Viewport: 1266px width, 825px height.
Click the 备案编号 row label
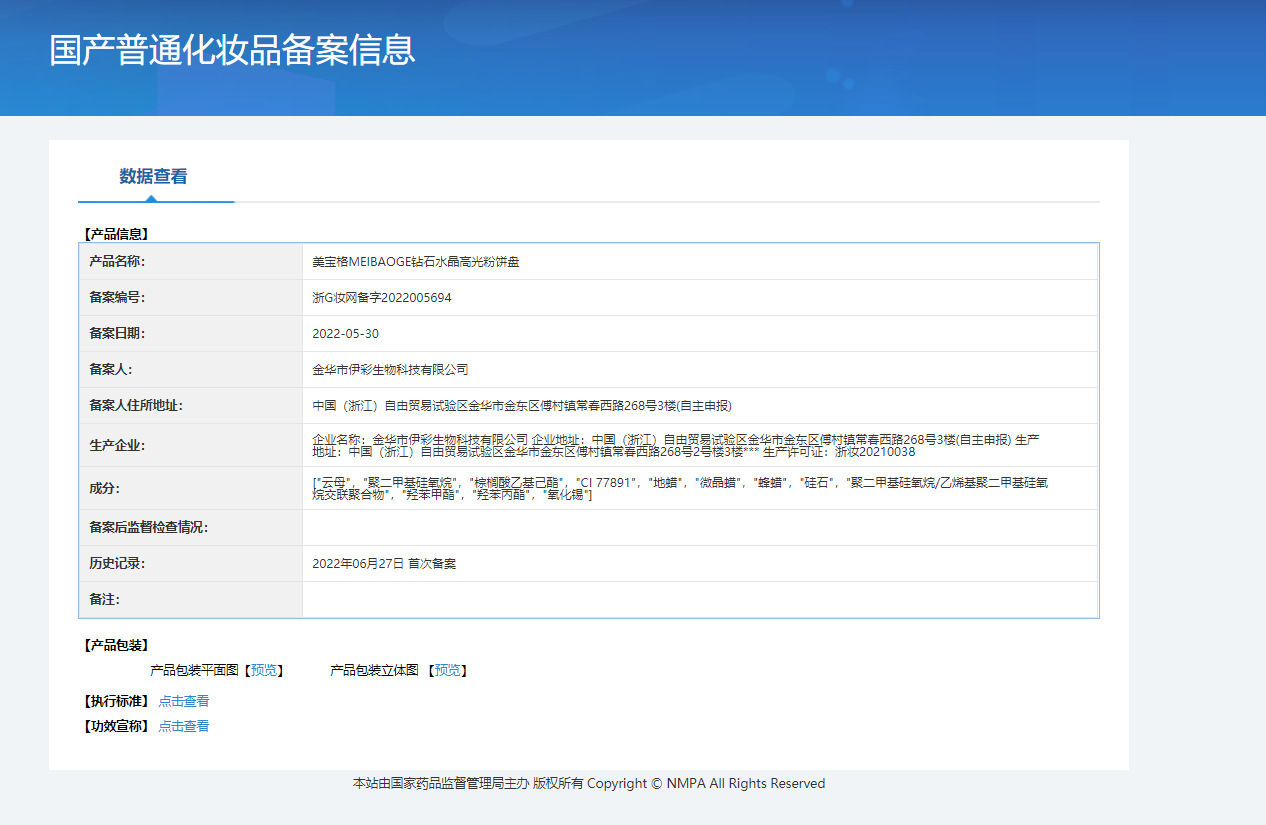118,298
